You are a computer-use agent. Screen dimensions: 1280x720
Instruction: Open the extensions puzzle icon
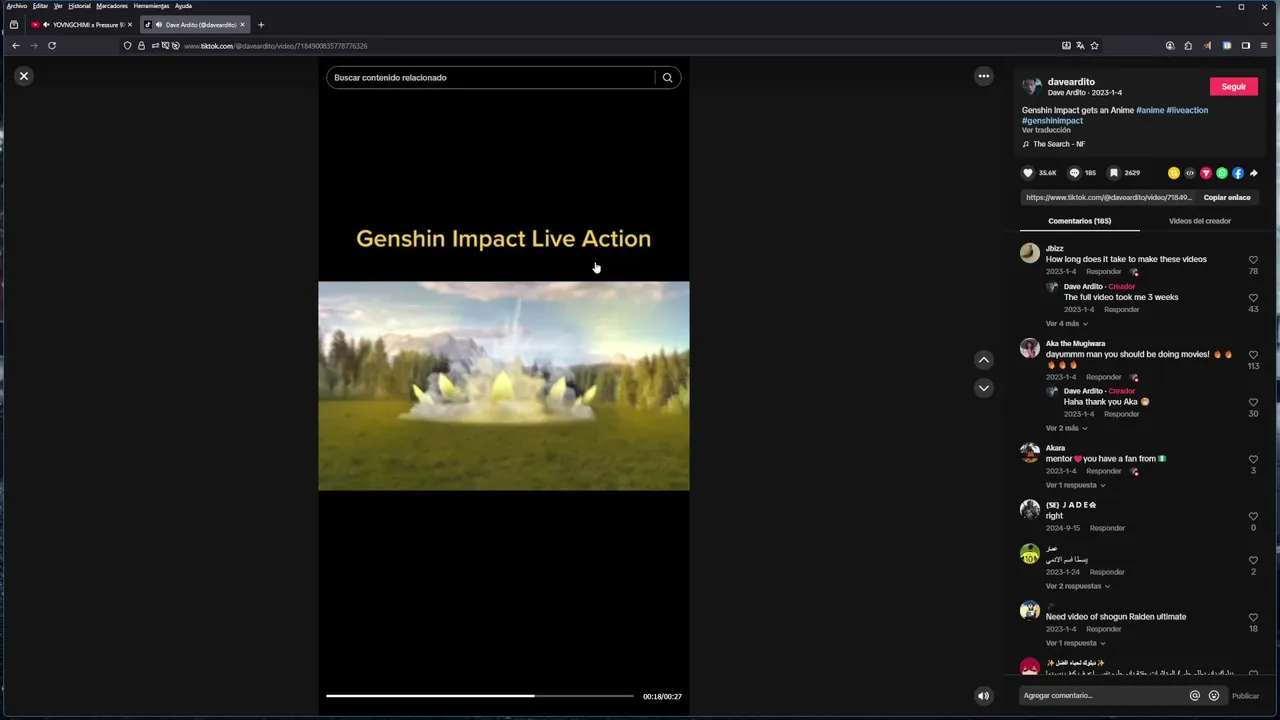tap(1188, 46)
